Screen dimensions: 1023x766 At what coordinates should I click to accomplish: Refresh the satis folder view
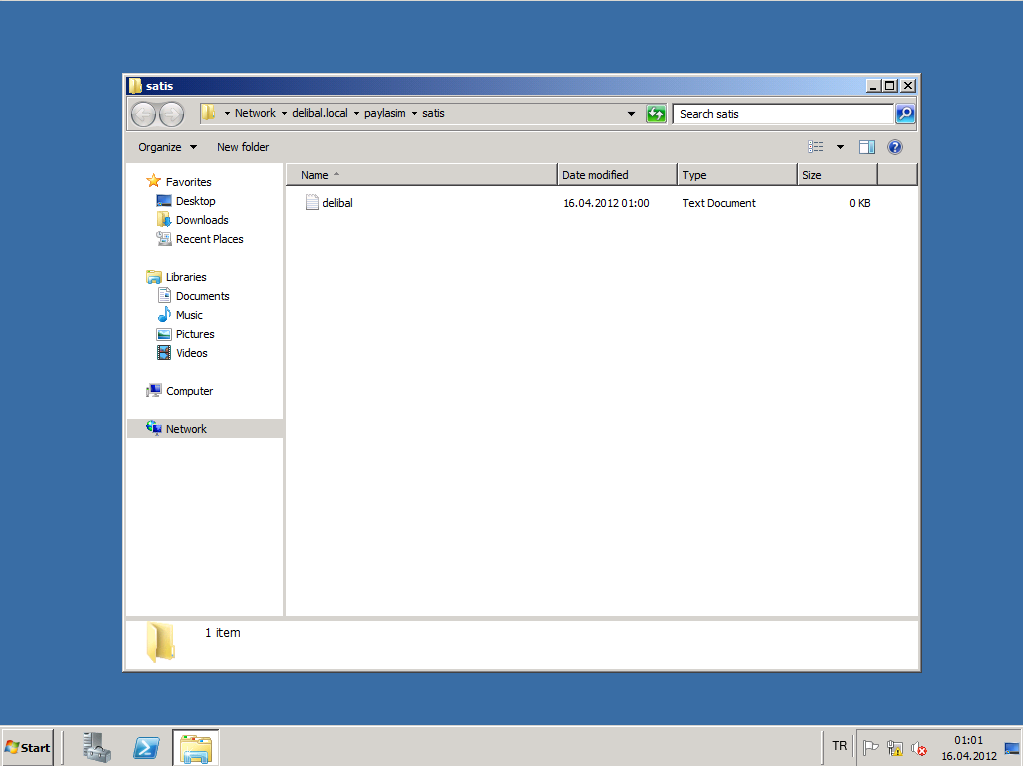click(656, 114)
